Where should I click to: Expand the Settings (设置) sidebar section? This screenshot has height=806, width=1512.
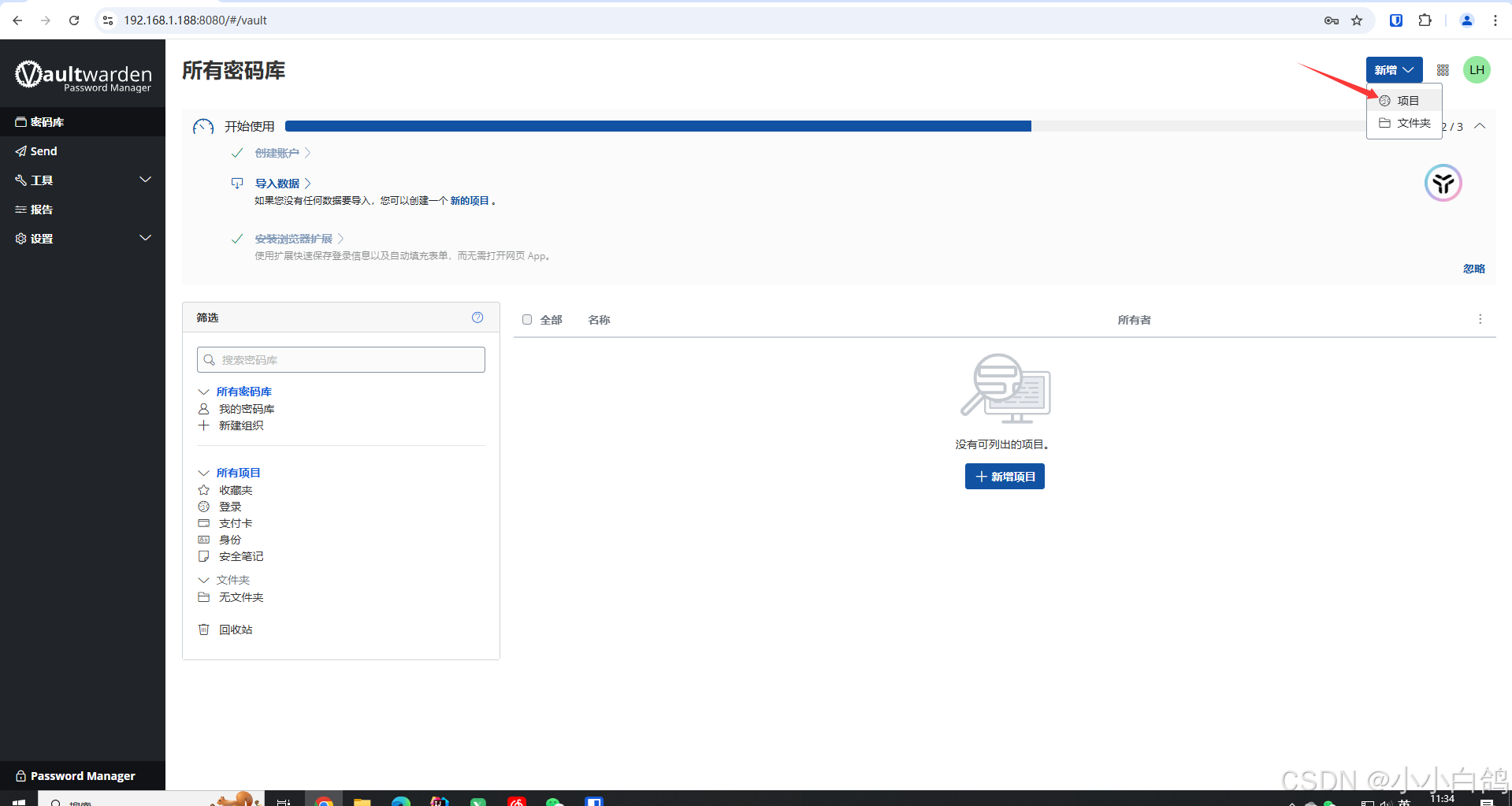pos(145,238)
